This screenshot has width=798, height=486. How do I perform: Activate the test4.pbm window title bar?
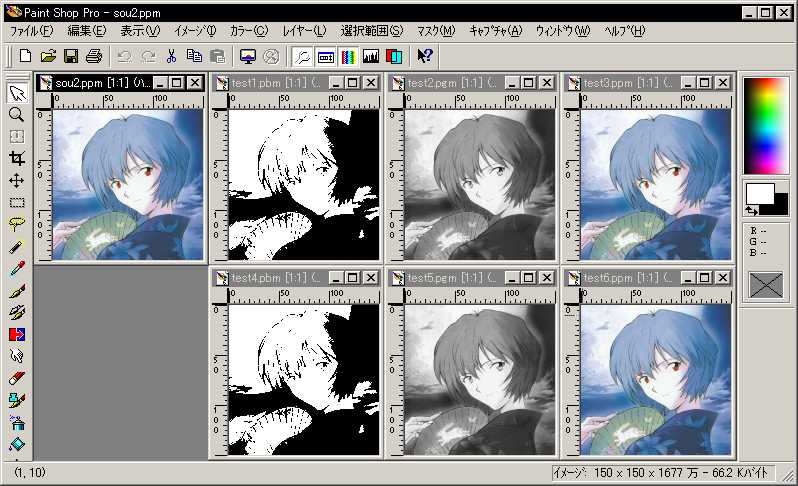point(296,278)
